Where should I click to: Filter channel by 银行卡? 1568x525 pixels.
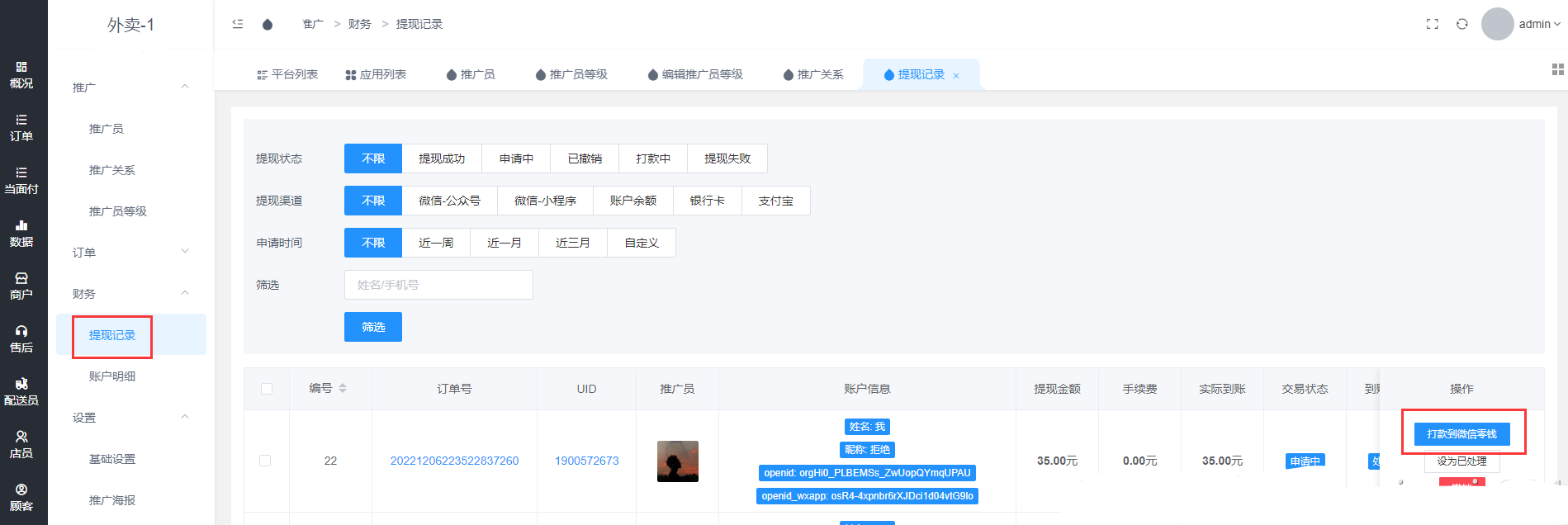pos(708,201)
